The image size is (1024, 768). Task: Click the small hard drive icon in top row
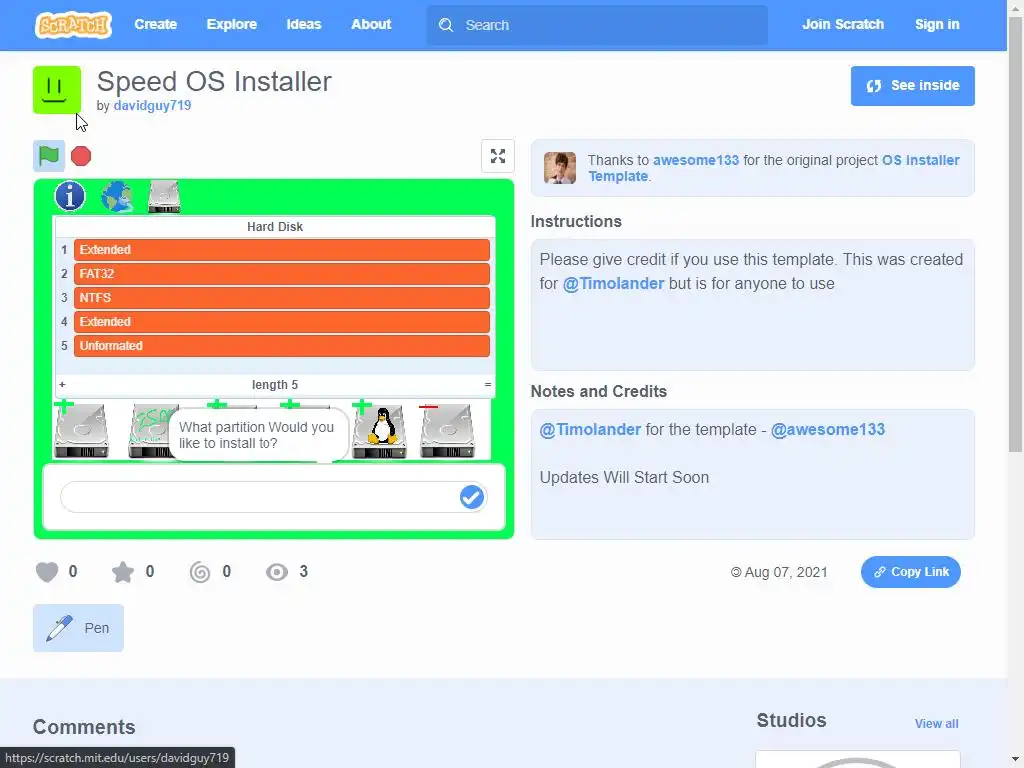pos(164,197)
